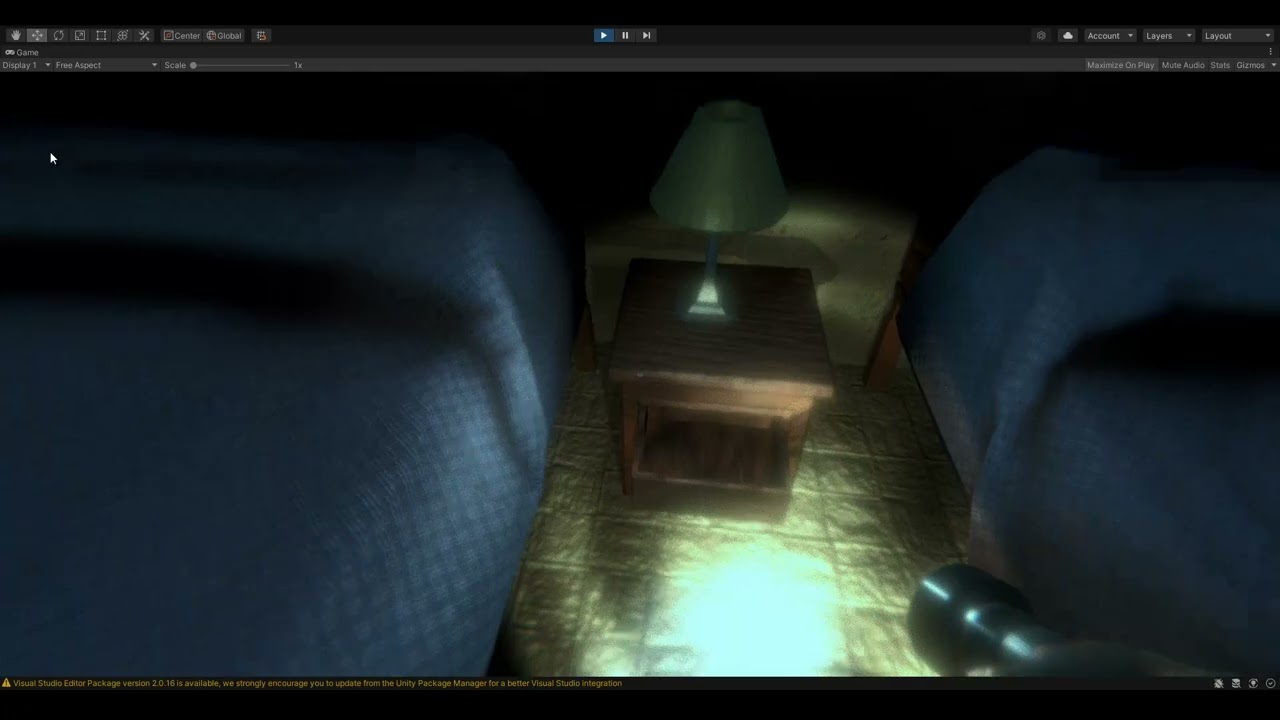Screen dimensions: 1280x720
Task: Toggle Mute Audio
Action: click(1183, 65)
